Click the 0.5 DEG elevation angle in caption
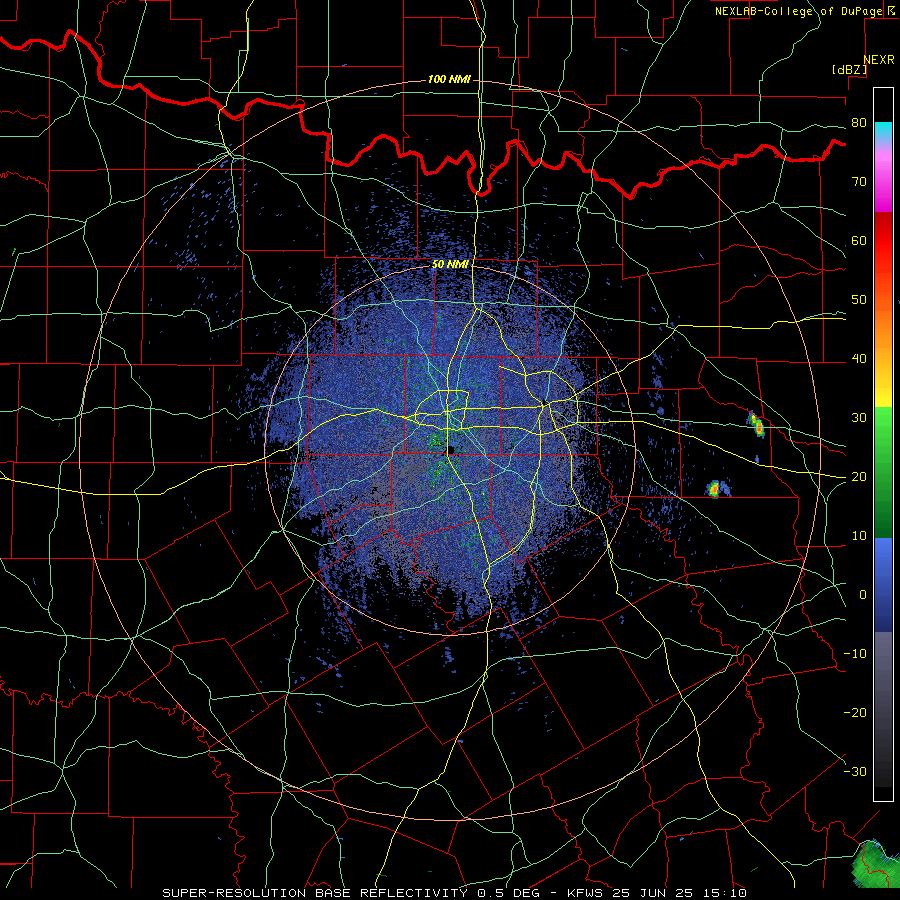The height and width of the screenshot is (900, 900). [x=507, y=893]
